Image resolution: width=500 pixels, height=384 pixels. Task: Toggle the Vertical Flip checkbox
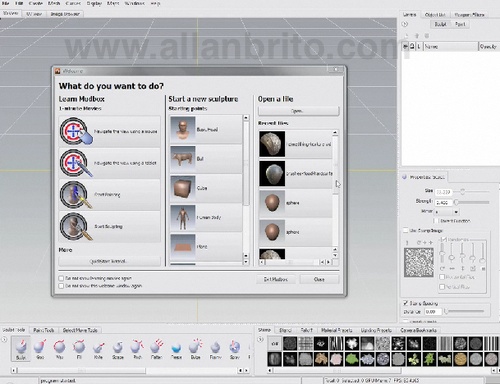pos(442,287)
